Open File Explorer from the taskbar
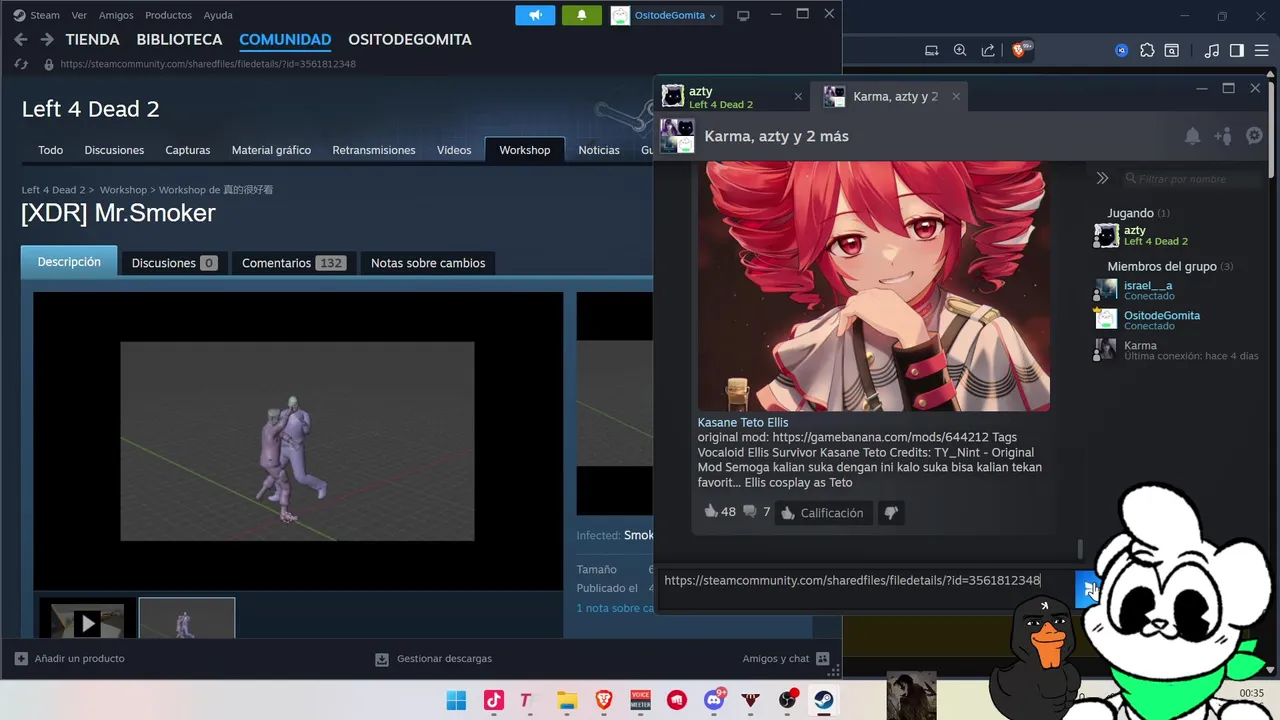The height and width of the screenshot is (720, 1280). 567,700
